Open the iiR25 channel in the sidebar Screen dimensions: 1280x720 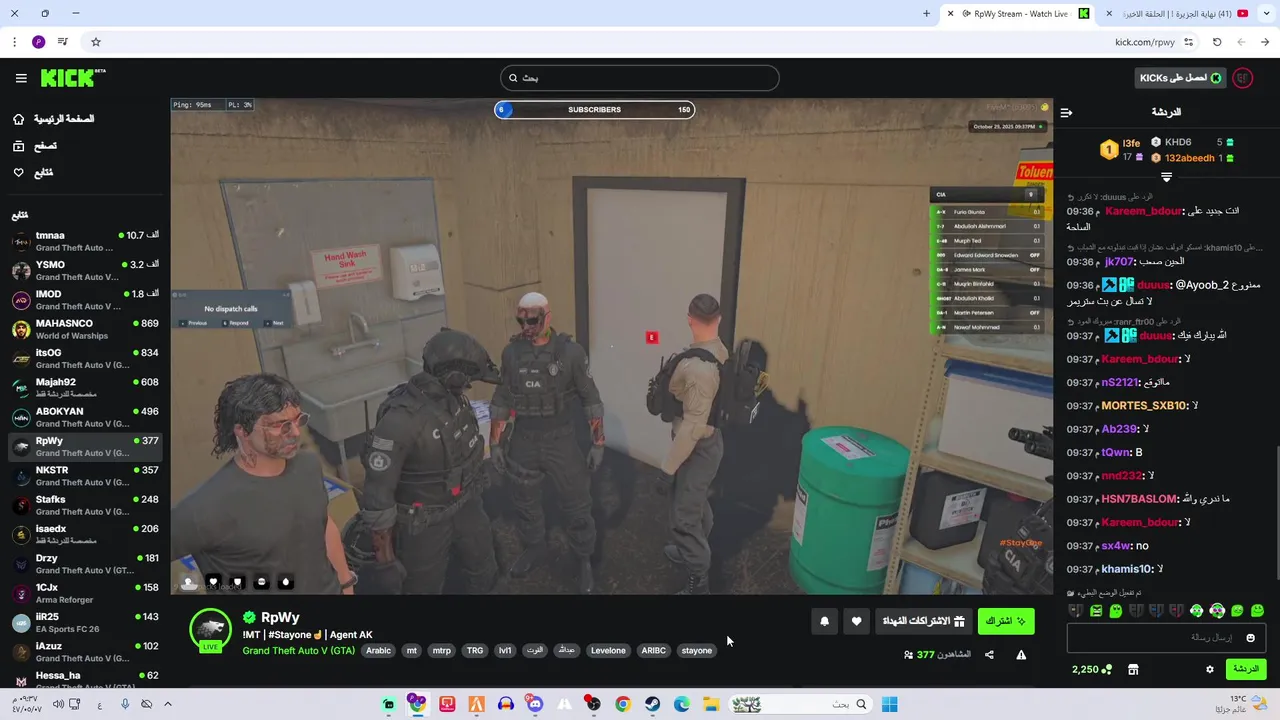(85, 622)
